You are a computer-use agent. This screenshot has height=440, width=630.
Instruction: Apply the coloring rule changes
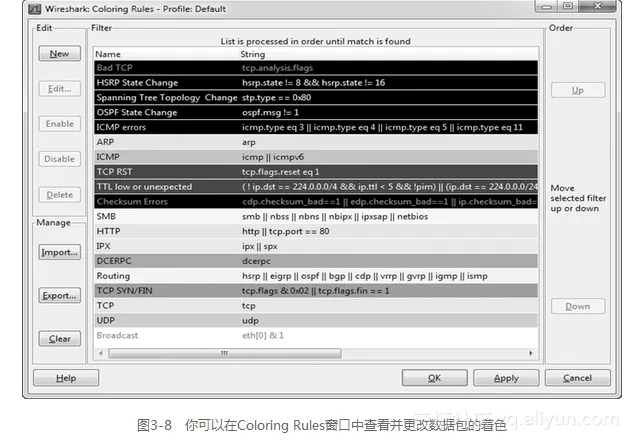pyautogui.click(x=506, y=378)
